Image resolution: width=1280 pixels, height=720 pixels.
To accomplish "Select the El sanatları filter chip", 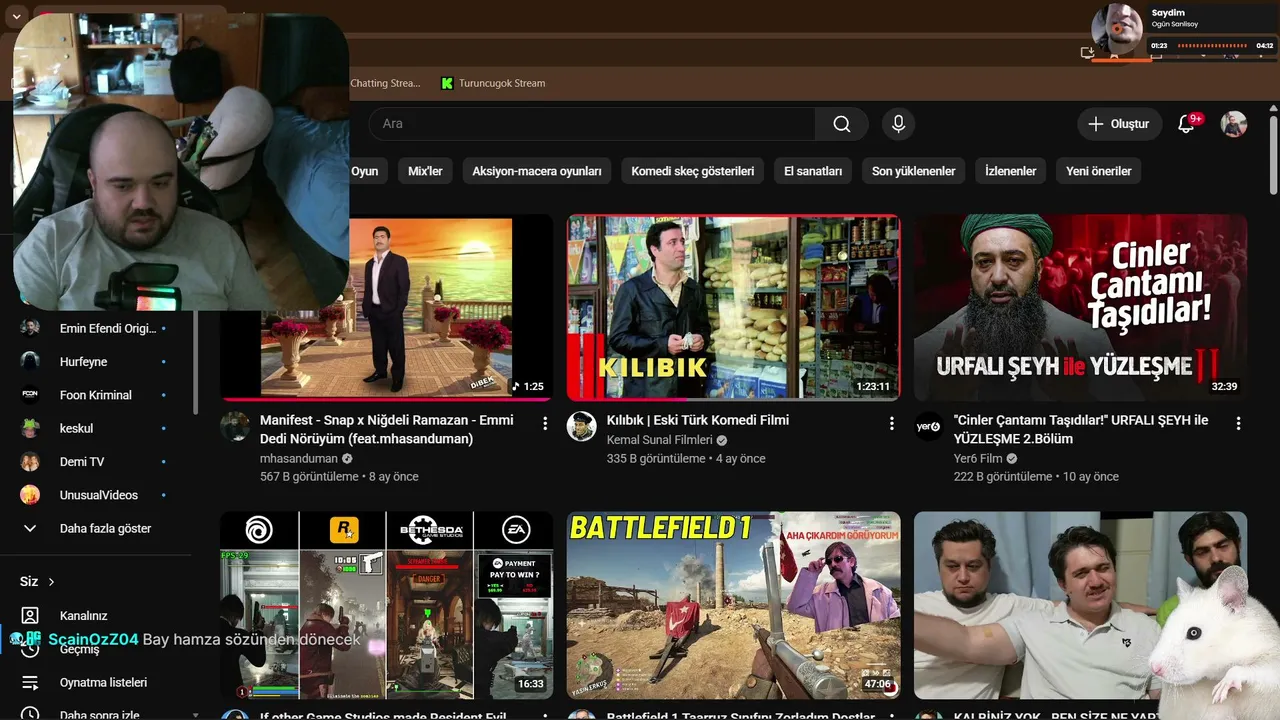I will (x=813, y=171).
